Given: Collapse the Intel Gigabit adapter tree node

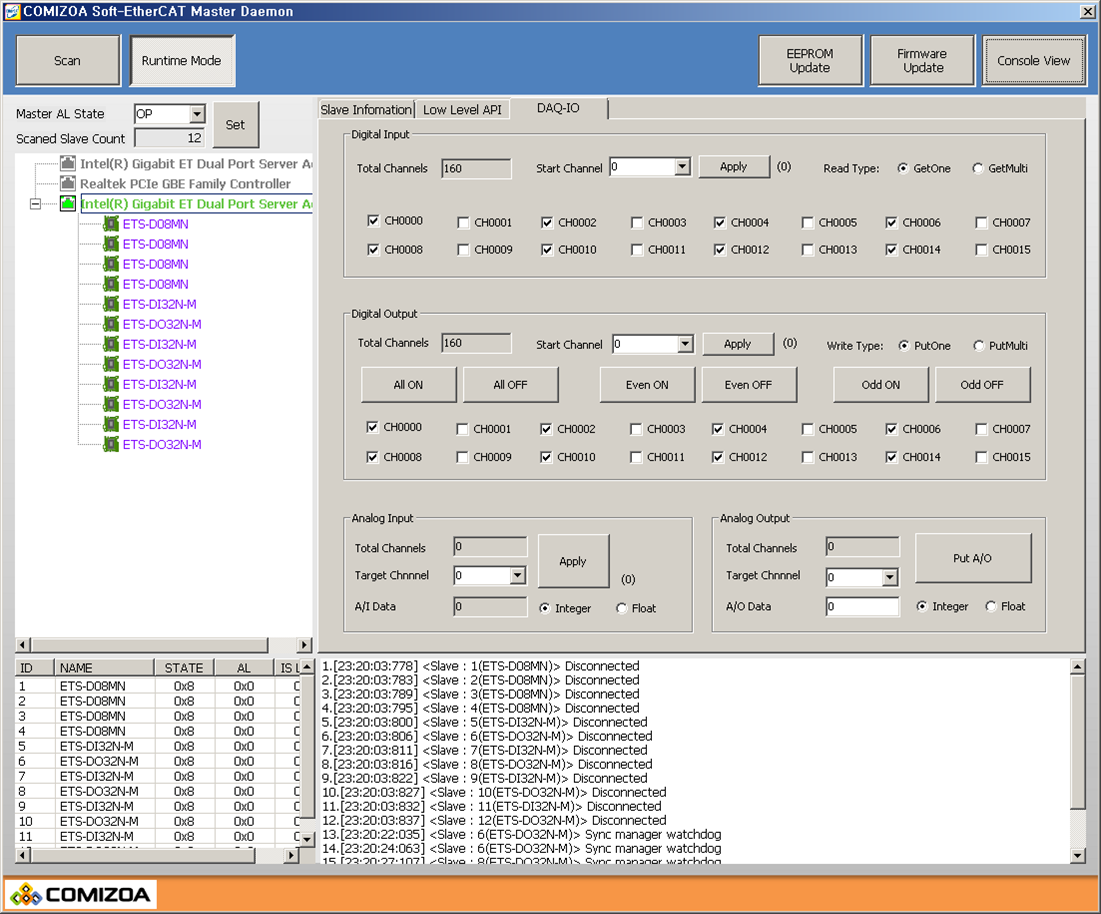Looking at the screenshot, I should tap(35, 204).
